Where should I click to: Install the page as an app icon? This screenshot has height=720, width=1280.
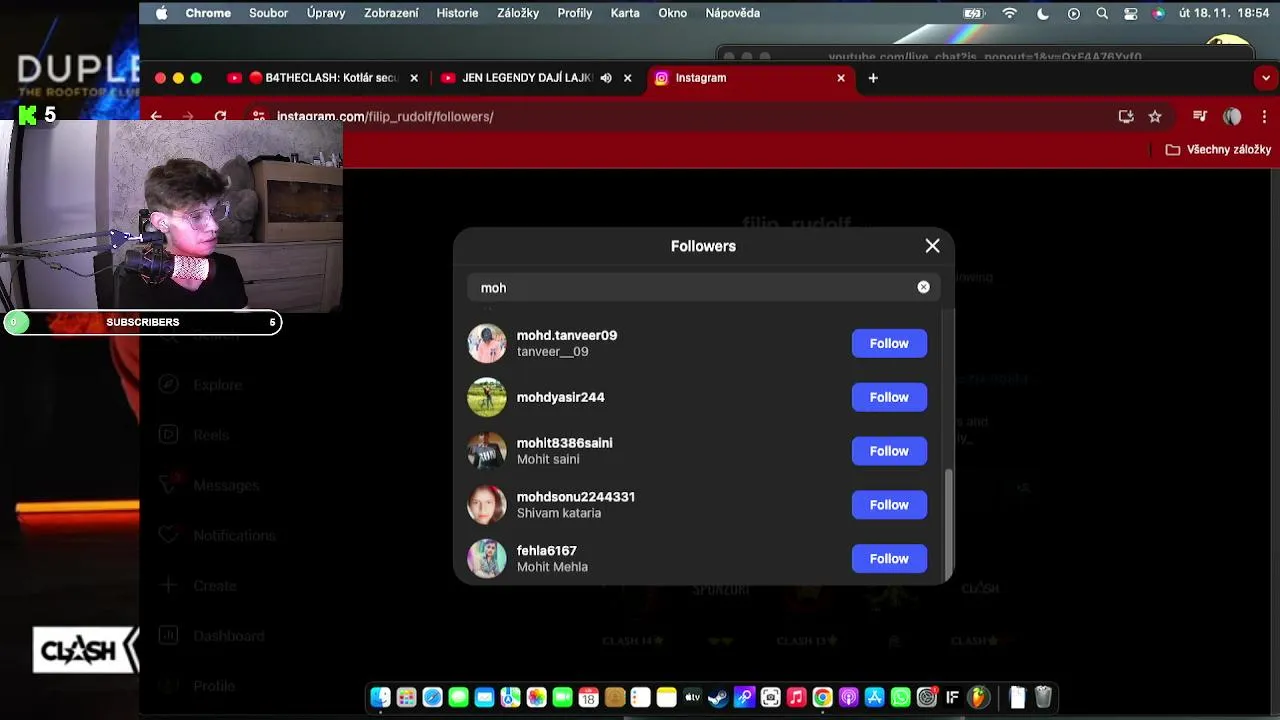[x=1126, y=117]
